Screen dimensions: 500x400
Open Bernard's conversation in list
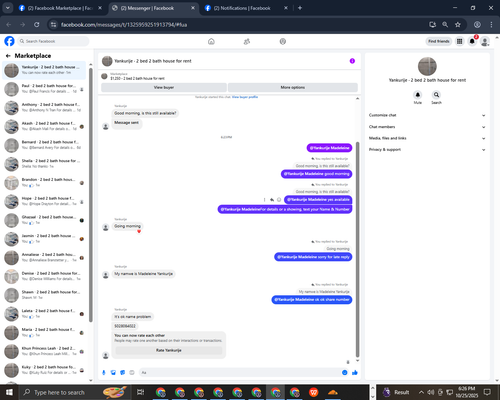(x=44, y=145)
